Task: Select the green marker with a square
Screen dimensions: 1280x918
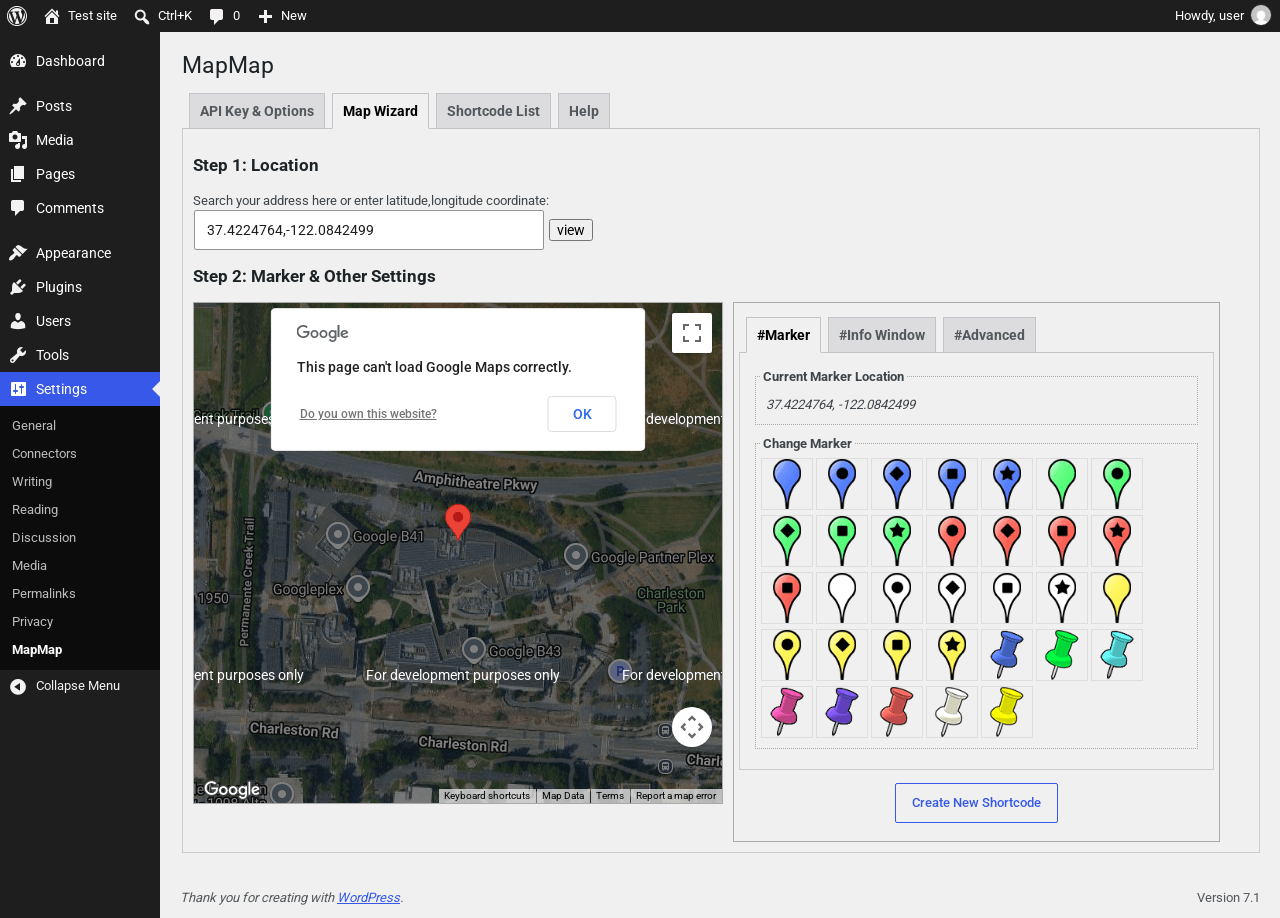Action: pyautogui.click(x=842, y=541)
